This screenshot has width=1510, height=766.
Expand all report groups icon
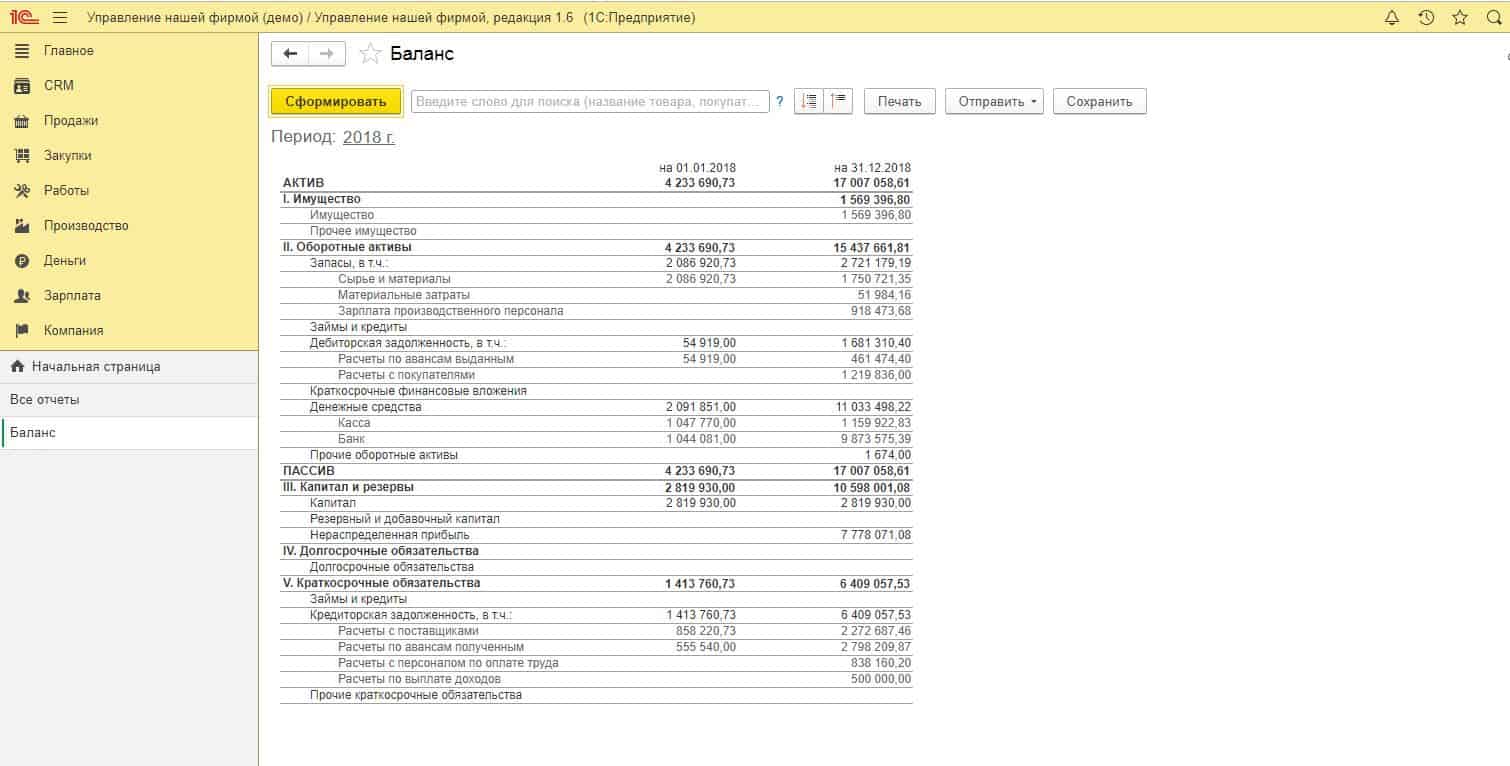[x=809, y=101]
